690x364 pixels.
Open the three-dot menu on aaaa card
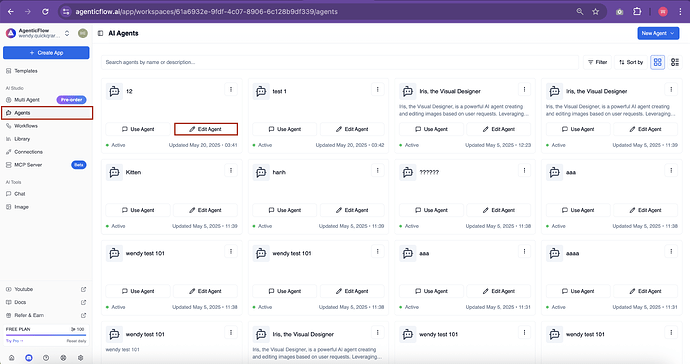coord(671,252)
